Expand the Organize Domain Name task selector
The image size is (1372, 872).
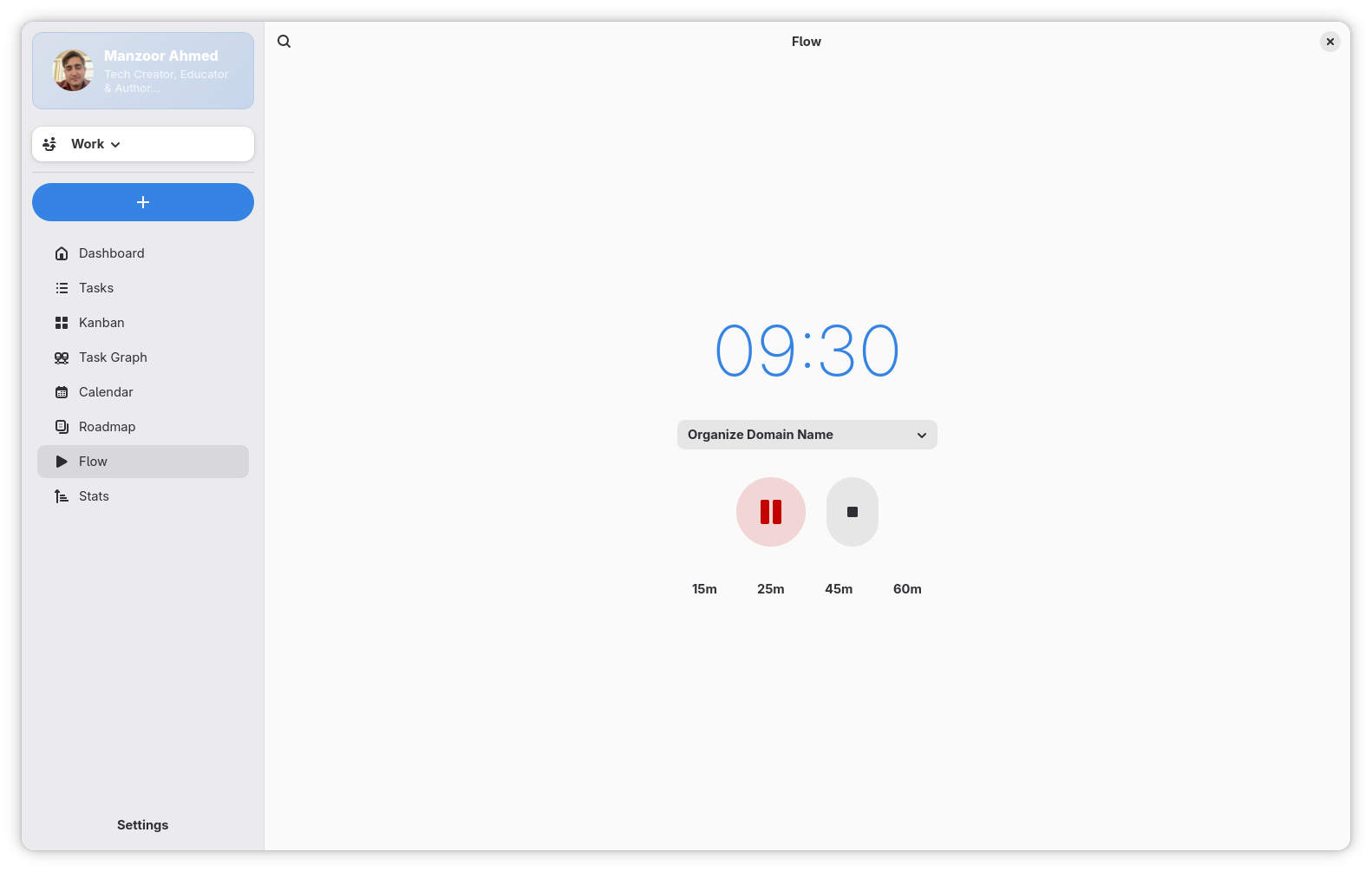click(807, 435)
